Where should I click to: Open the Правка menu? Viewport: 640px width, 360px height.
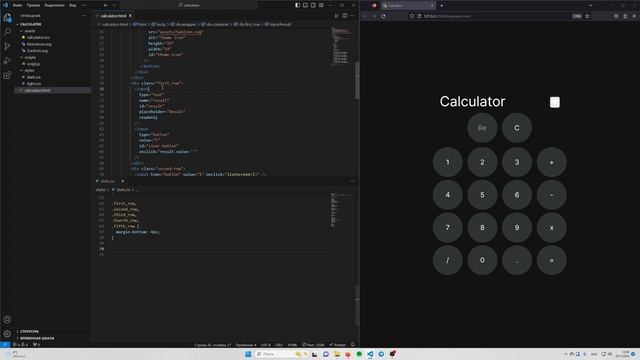[x=33, y=5]
